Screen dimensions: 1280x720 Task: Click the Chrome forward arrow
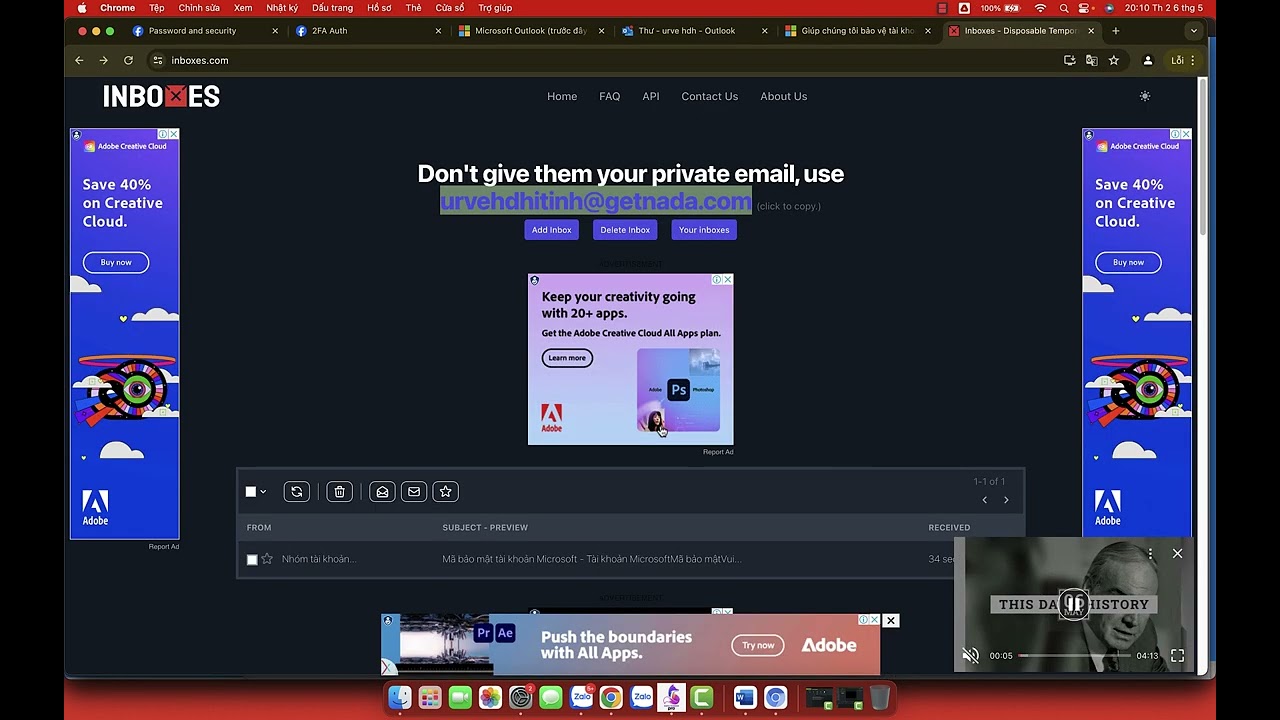click(x=103, y=60)
